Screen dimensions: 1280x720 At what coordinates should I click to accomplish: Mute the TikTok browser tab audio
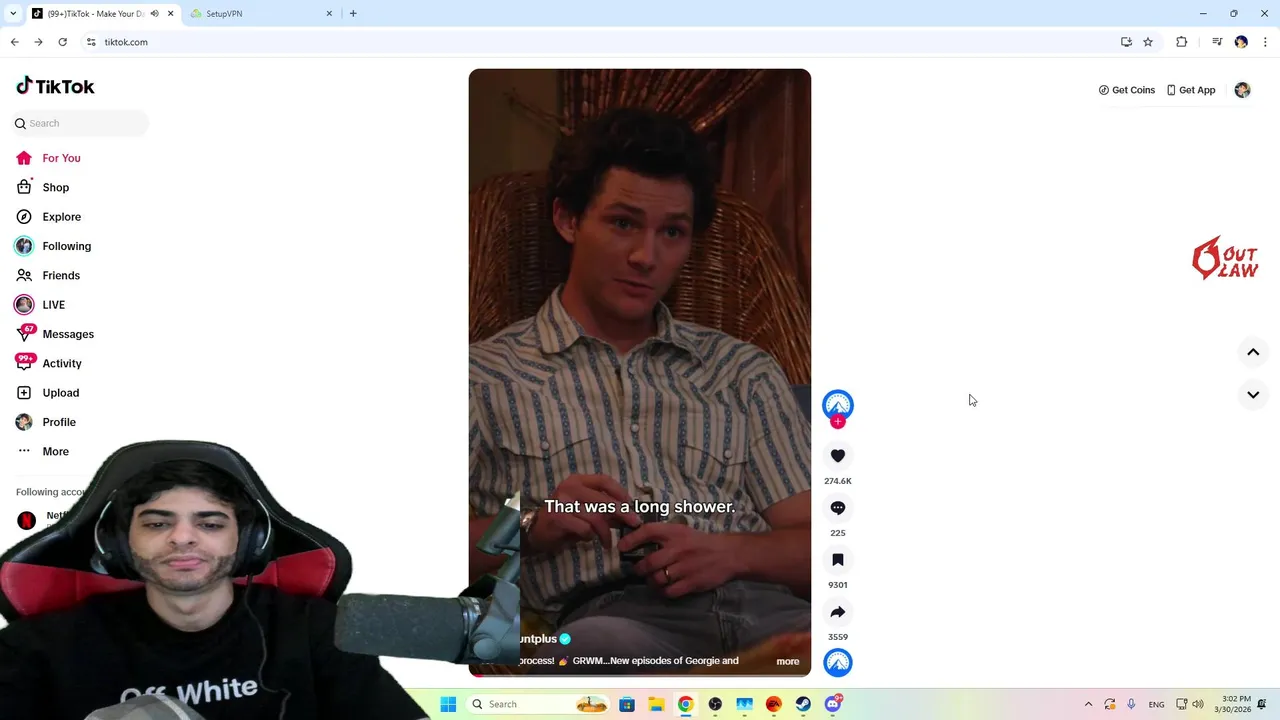click(x=154, y=14)
